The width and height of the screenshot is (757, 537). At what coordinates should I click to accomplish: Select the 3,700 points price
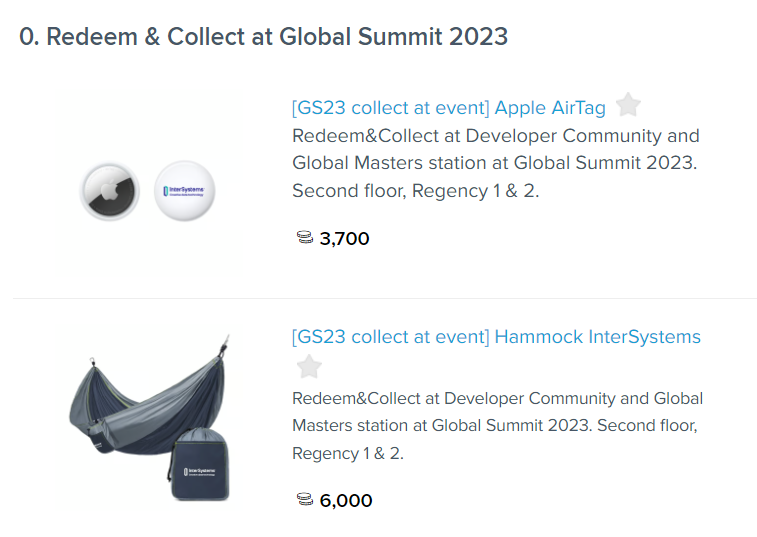[x=345, y=239]
